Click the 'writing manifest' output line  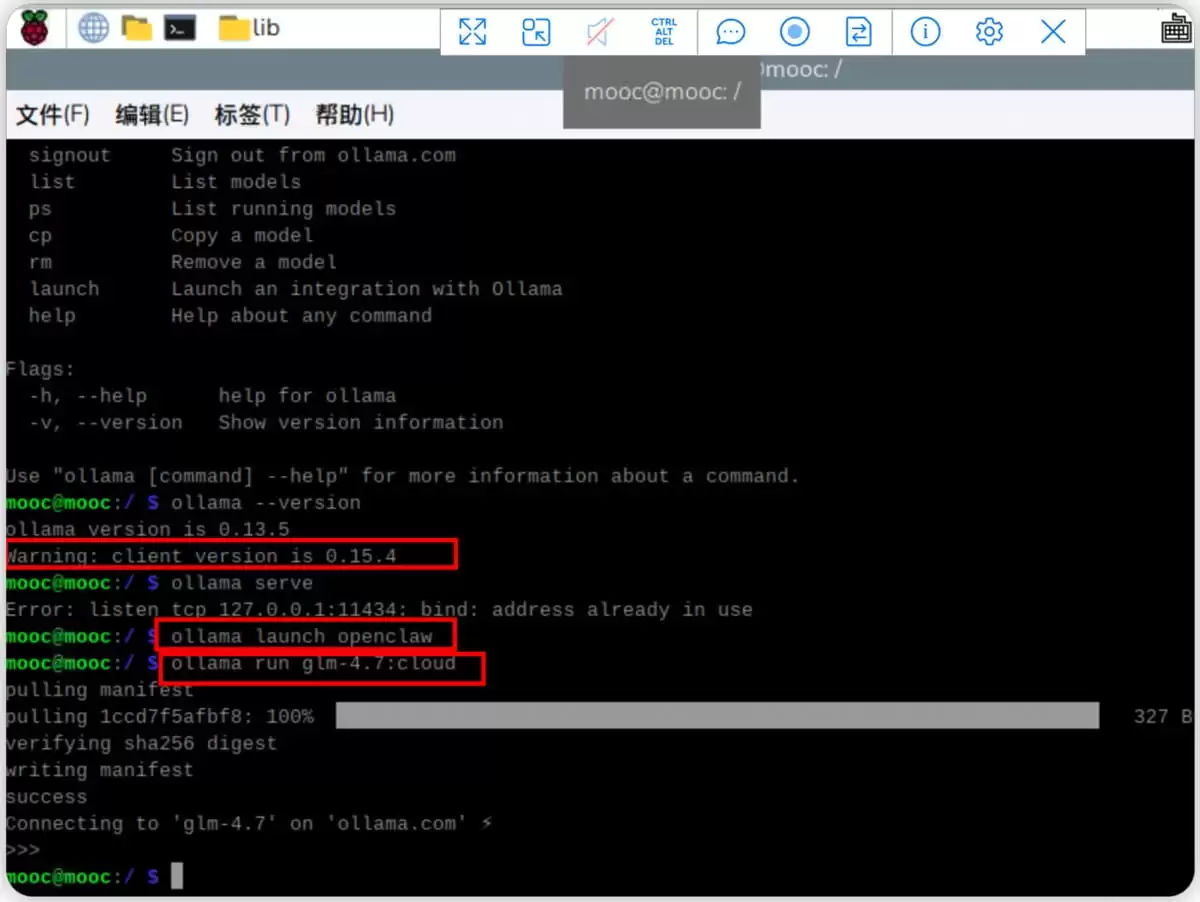(x=100, y=770)
